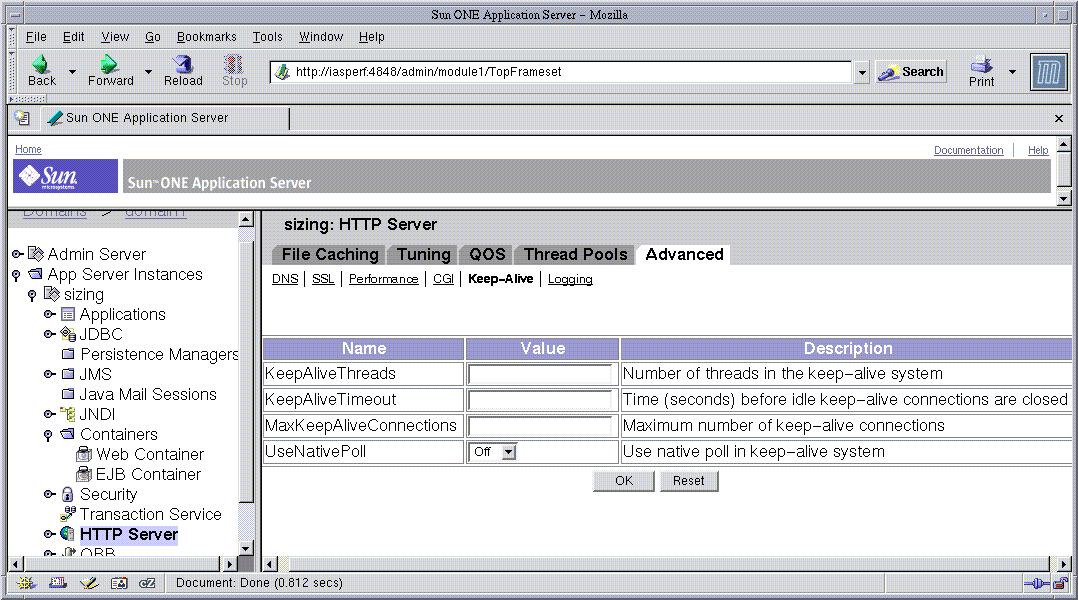Open Forward button history dropdown
Viewport: 1078px width, 600px height.
[148, 71]
